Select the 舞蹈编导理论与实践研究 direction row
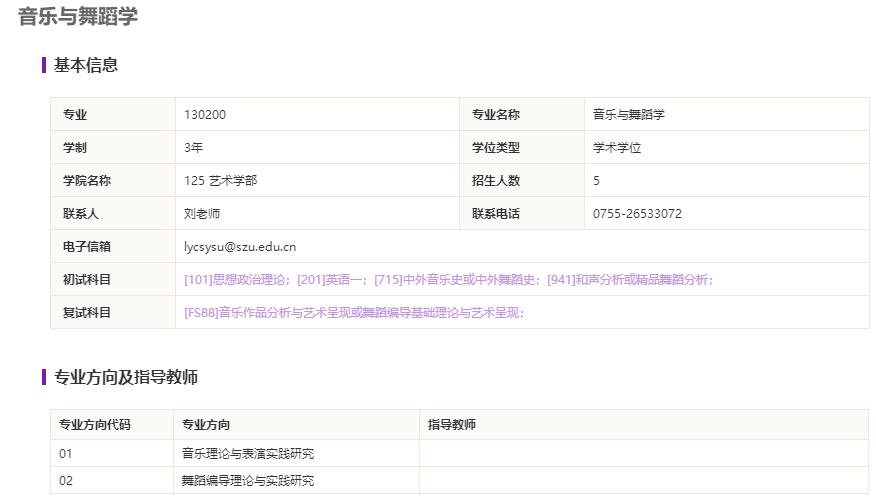This screenshot has height=500, width=876. (248, 481)
